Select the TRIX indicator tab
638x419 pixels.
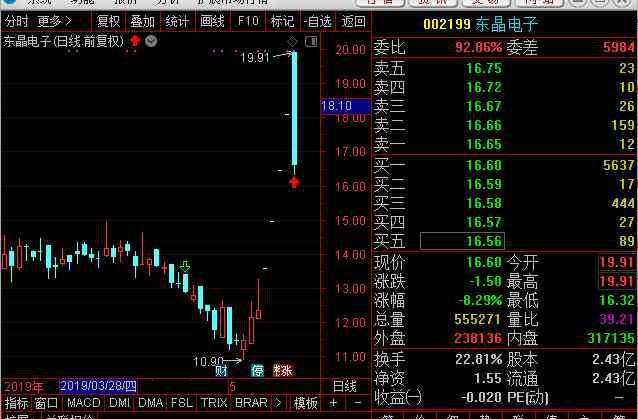coord(214,403)
